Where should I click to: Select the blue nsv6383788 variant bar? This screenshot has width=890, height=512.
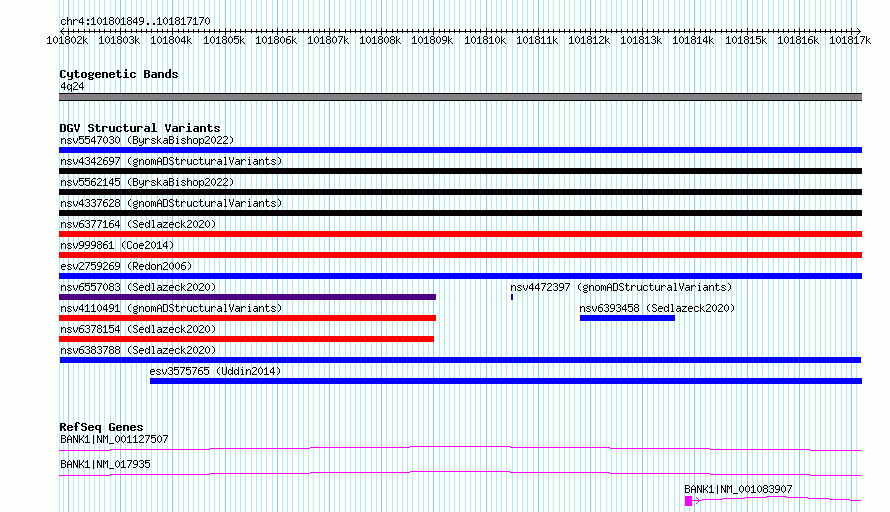460,360
